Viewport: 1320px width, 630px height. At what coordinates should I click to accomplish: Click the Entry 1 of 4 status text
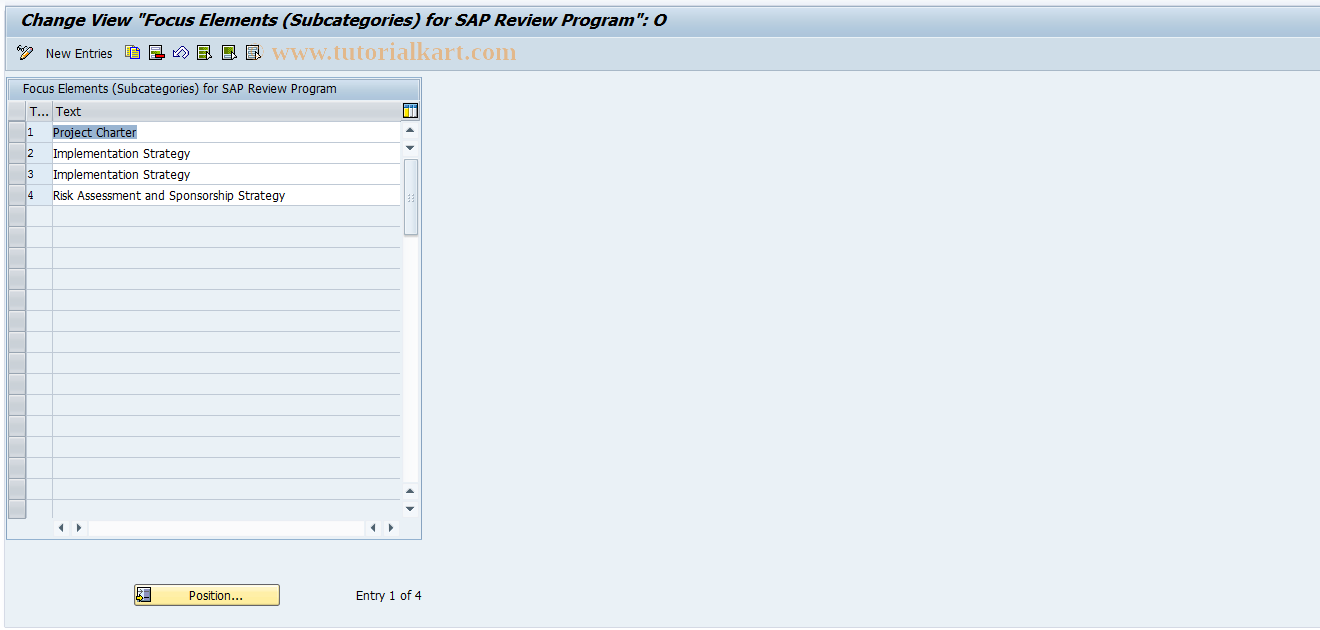click(389, 595)
